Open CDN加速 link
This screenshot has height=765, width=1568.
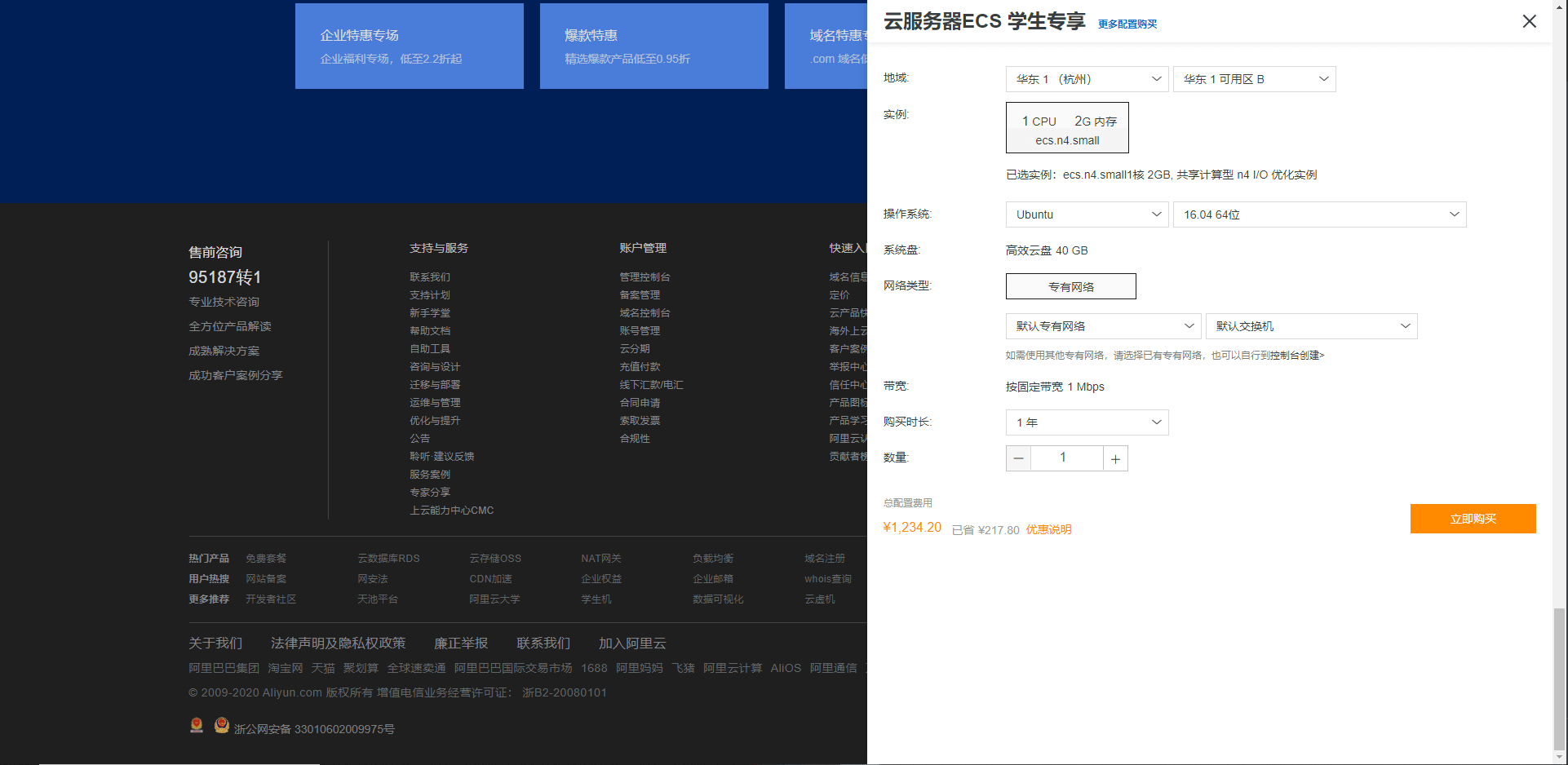click(490, 579)
